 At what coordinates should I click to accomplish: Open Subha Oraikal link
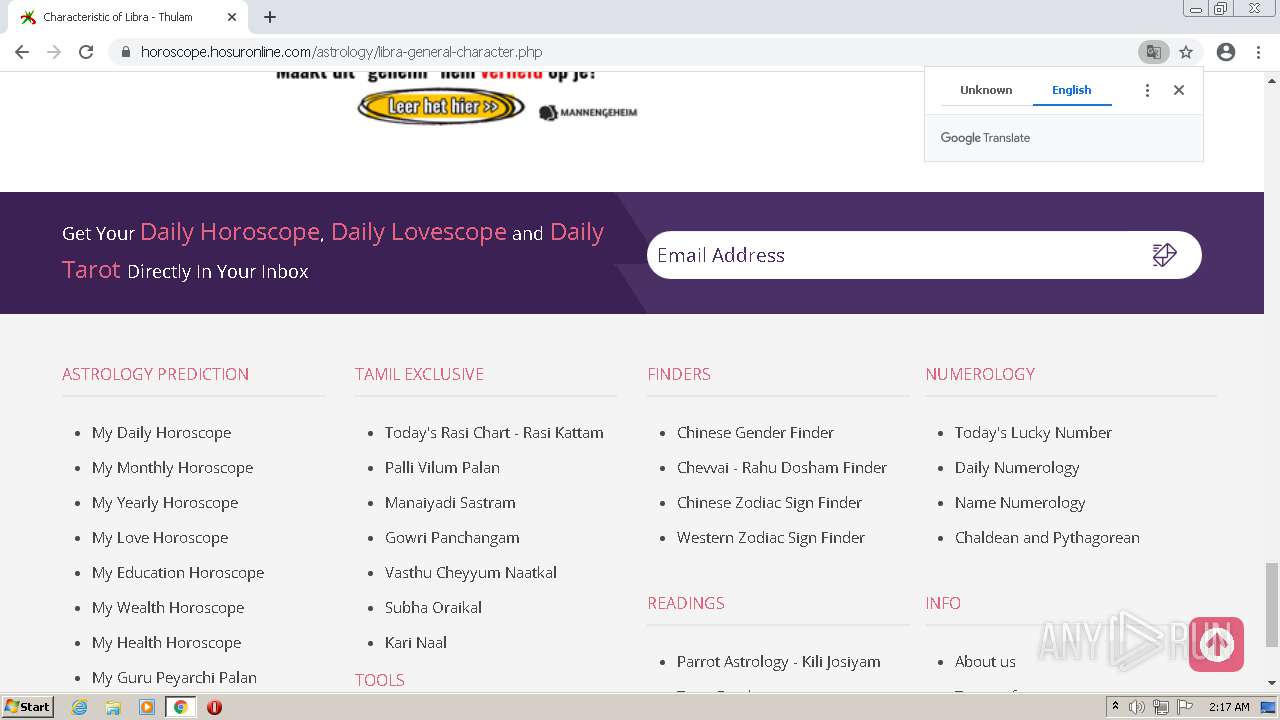433,608
